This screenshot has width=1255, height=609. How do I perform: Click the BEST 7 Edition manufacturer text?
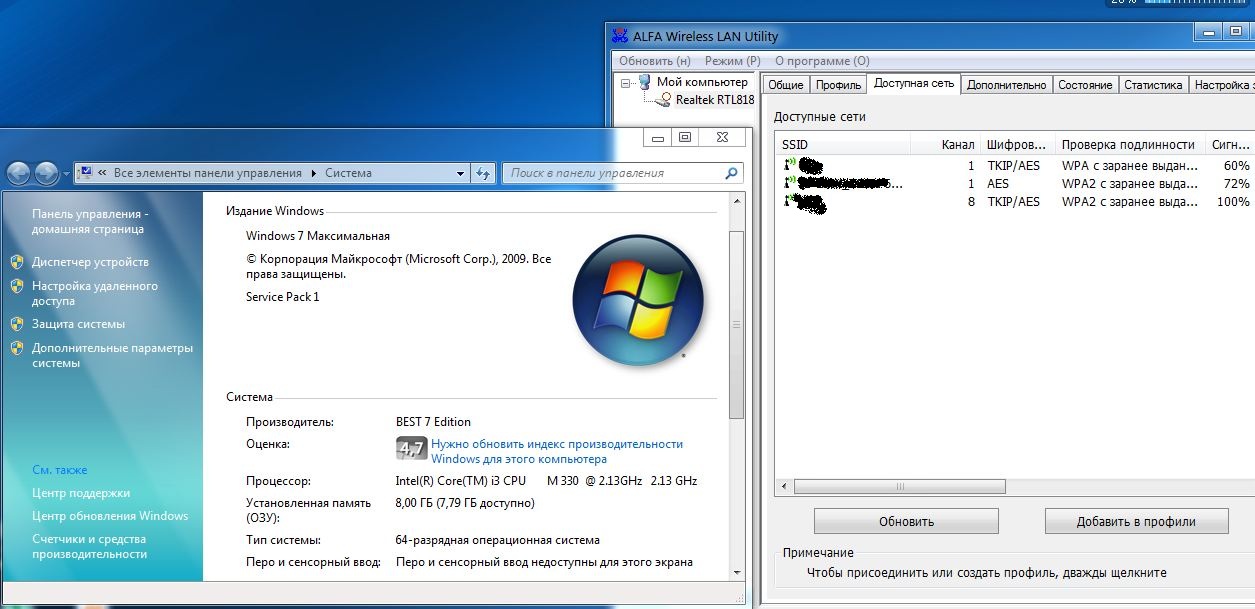[433, 422]
